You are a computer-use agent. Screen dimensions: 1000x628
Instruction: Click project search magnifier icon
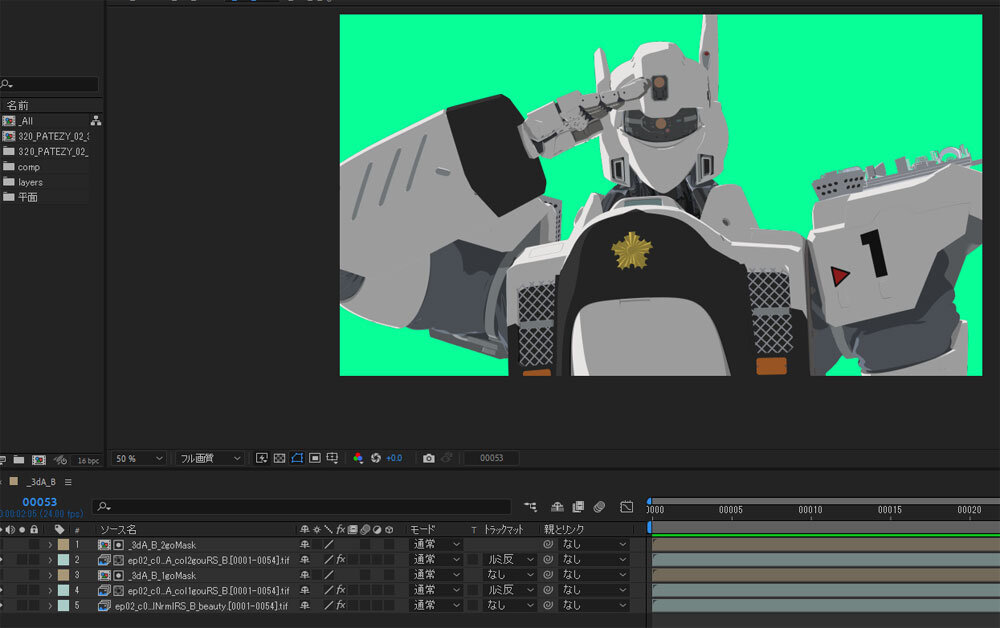point(6,84)
